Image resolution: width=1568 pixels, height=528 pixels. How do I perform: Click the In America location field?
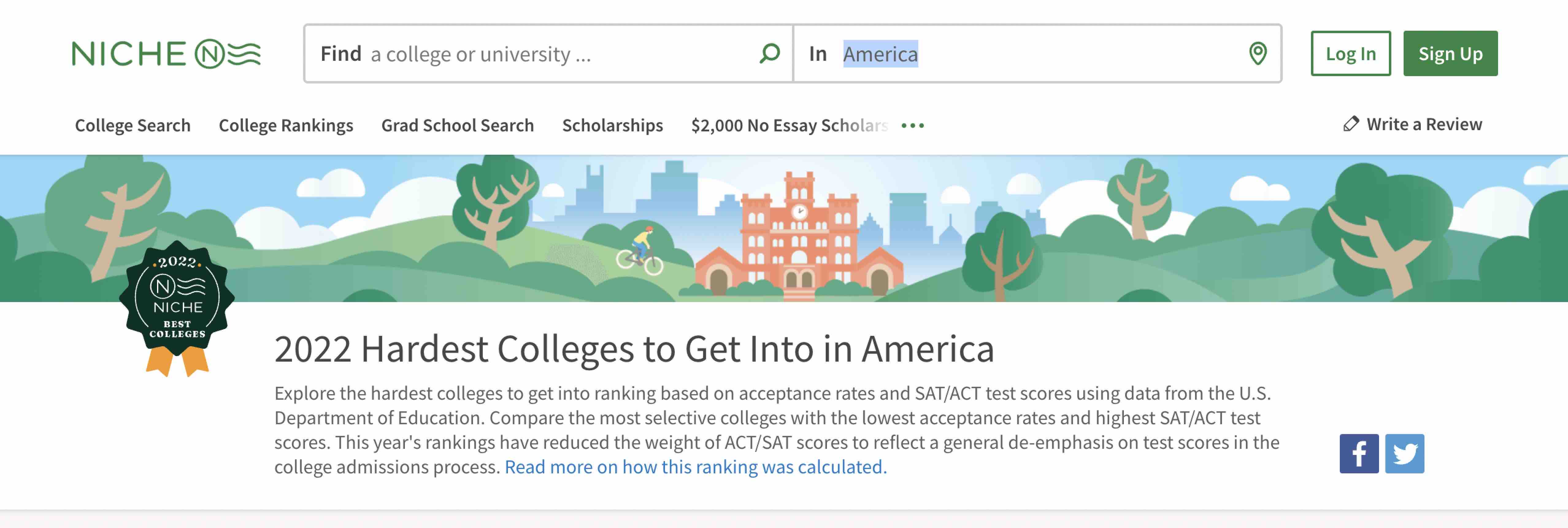click(1035, 54)
